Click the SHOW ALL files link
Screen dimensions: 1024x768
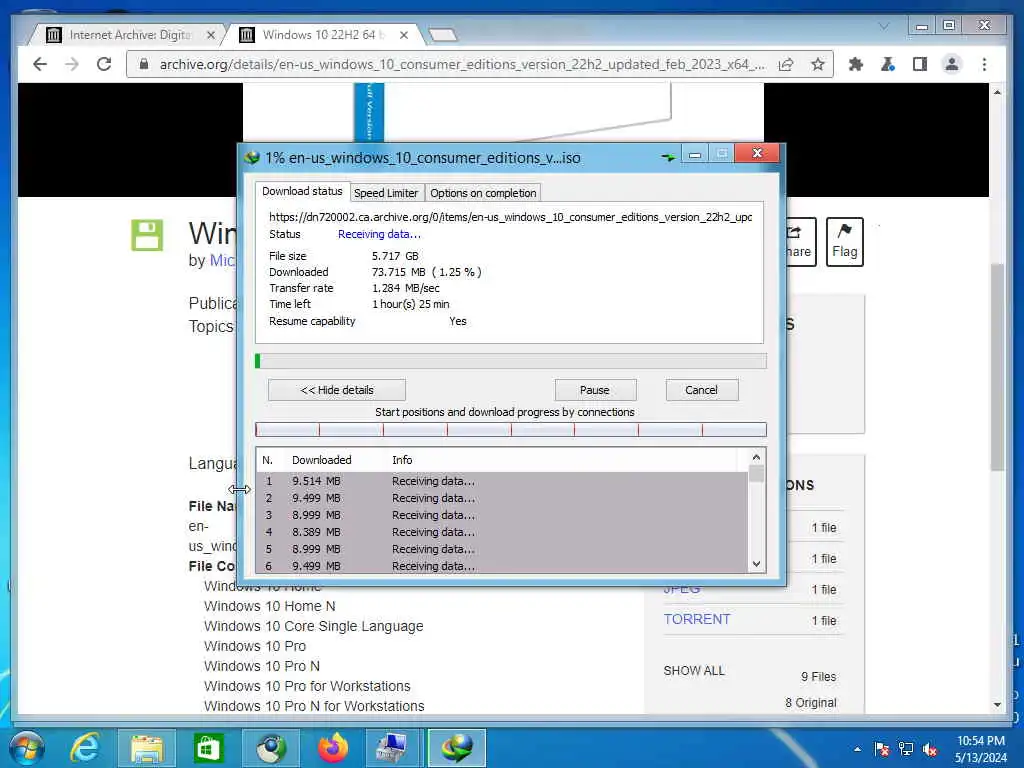coord(694,671)
